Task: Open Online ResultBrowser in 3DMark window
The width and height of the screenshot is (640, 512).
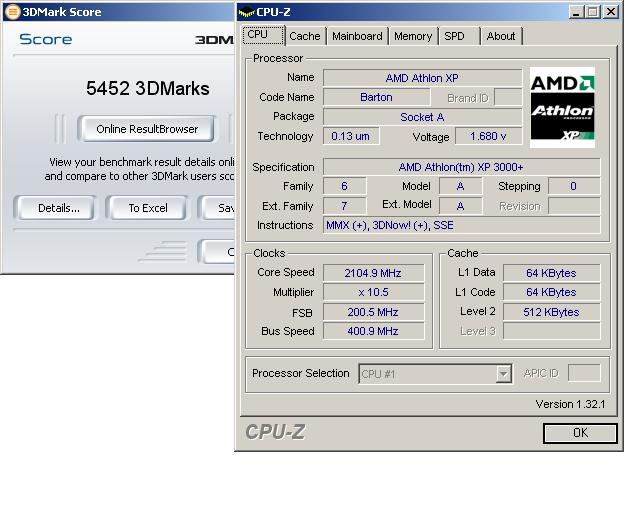Action: (147, 129)
